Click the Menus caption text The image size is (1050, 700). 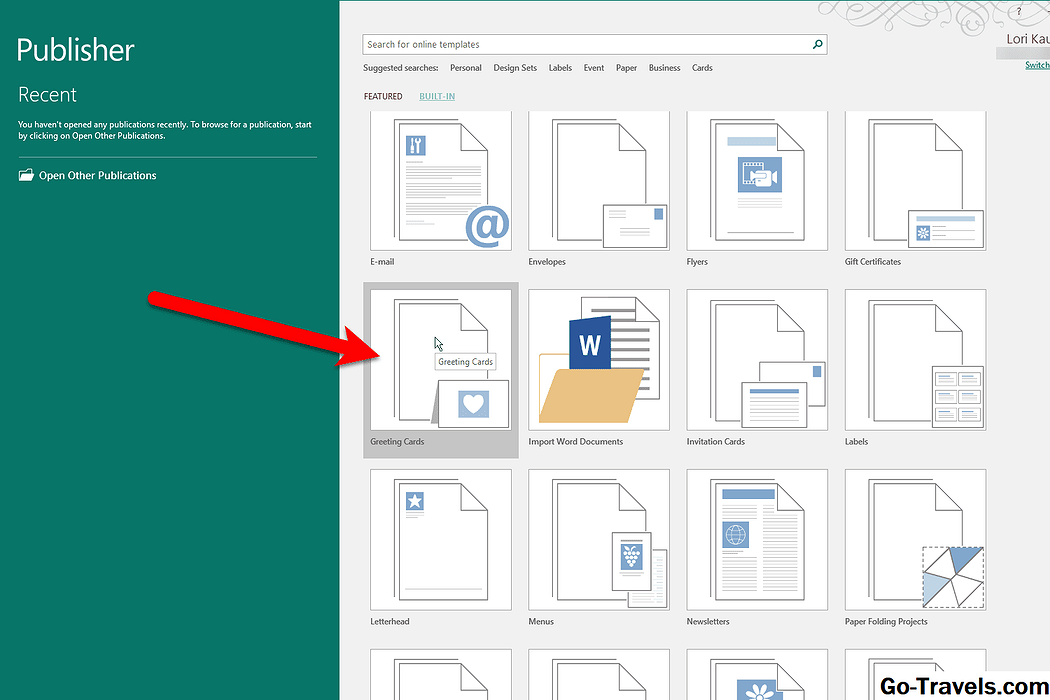pyautogui.click(x=541, y=622)
